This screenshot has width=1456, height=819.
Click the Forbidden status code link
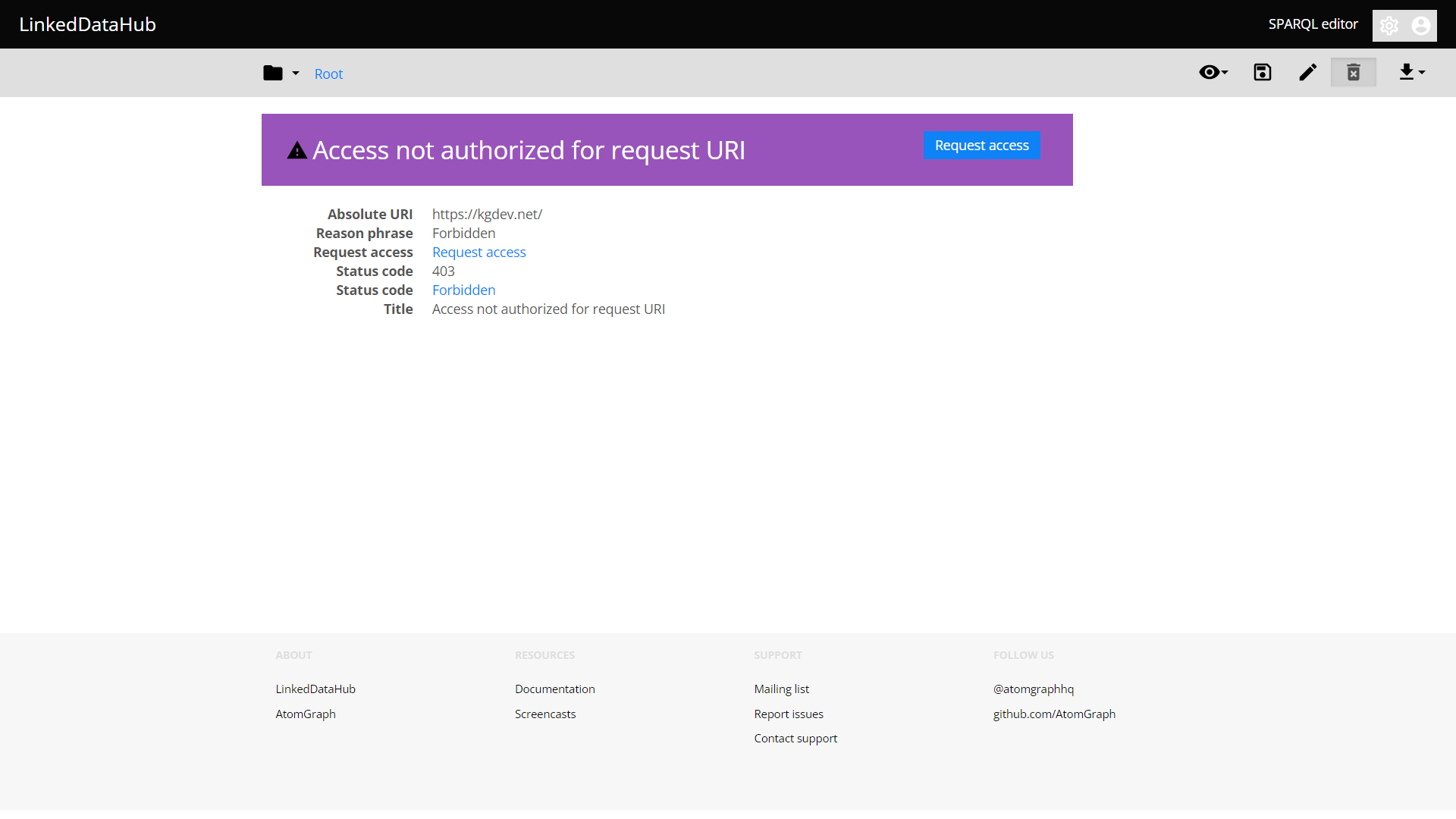coord(463,290)
